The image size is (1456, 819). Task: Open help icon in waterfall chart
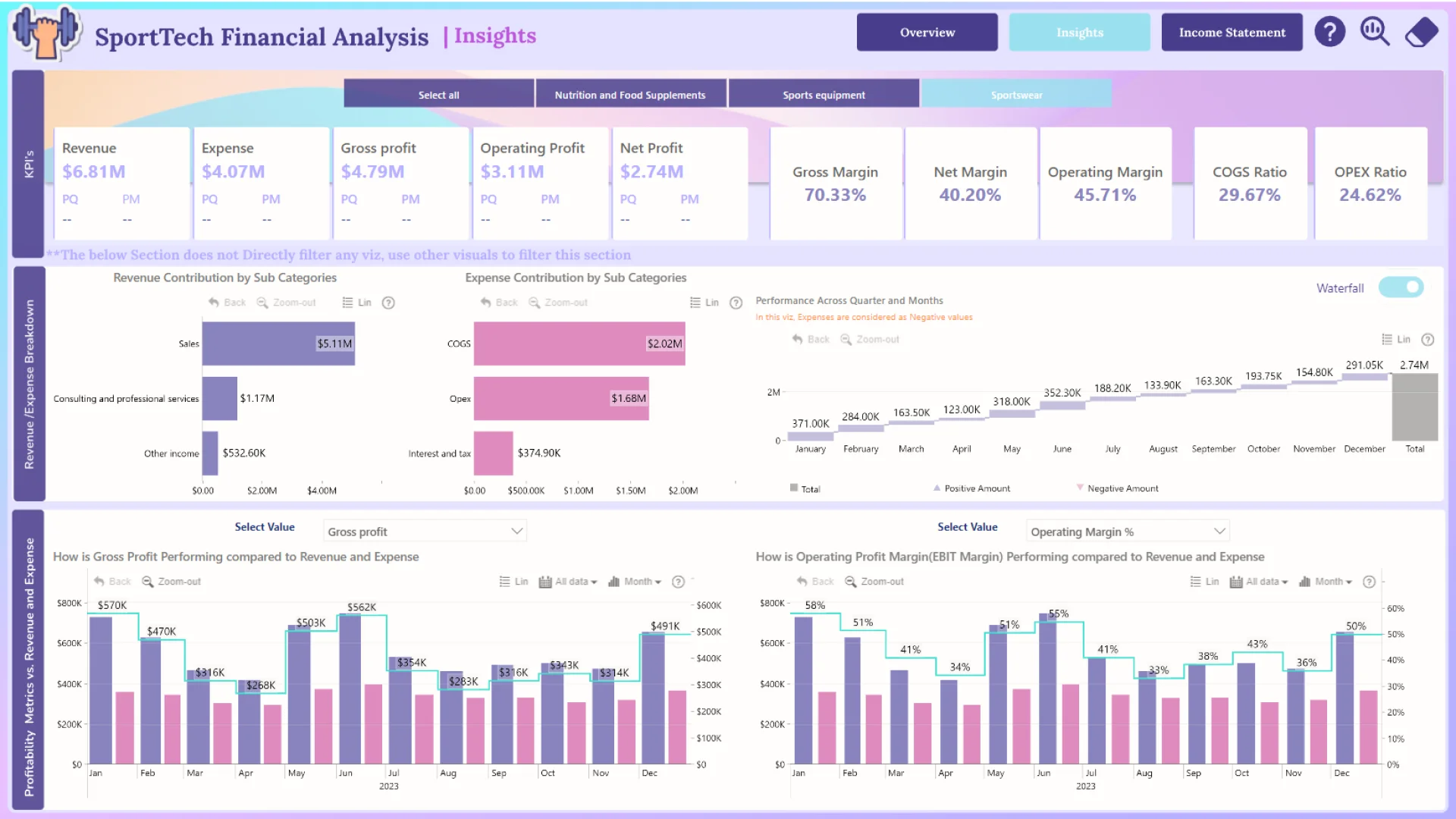click(x=1427, y=339)
